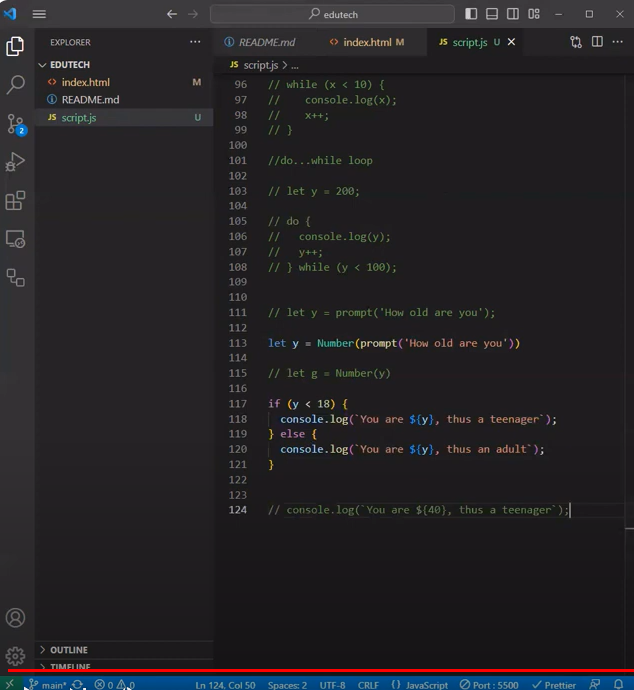
Task: Open the Extensions view
Action: tap(16, 201)
